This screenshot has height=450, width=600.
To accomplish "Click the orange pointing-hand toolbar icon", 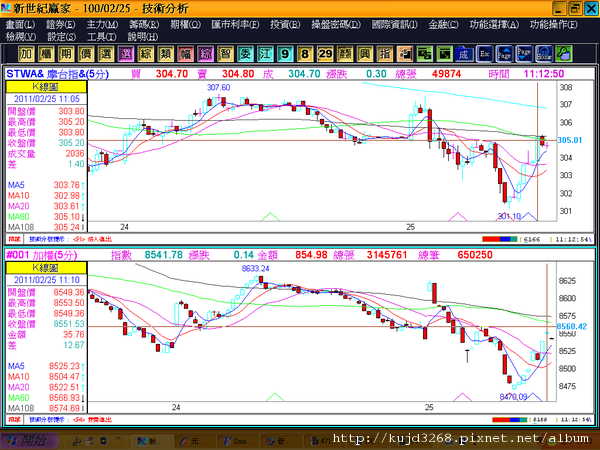I will [x=404, y=54].
